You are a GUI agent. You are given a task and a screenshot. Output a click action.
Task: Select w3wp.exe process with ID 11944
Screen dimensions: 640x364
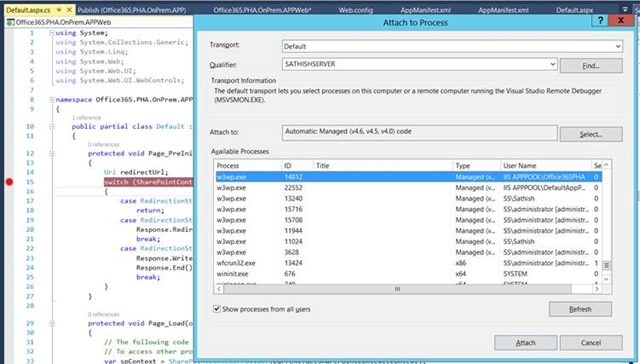[408, 231]
